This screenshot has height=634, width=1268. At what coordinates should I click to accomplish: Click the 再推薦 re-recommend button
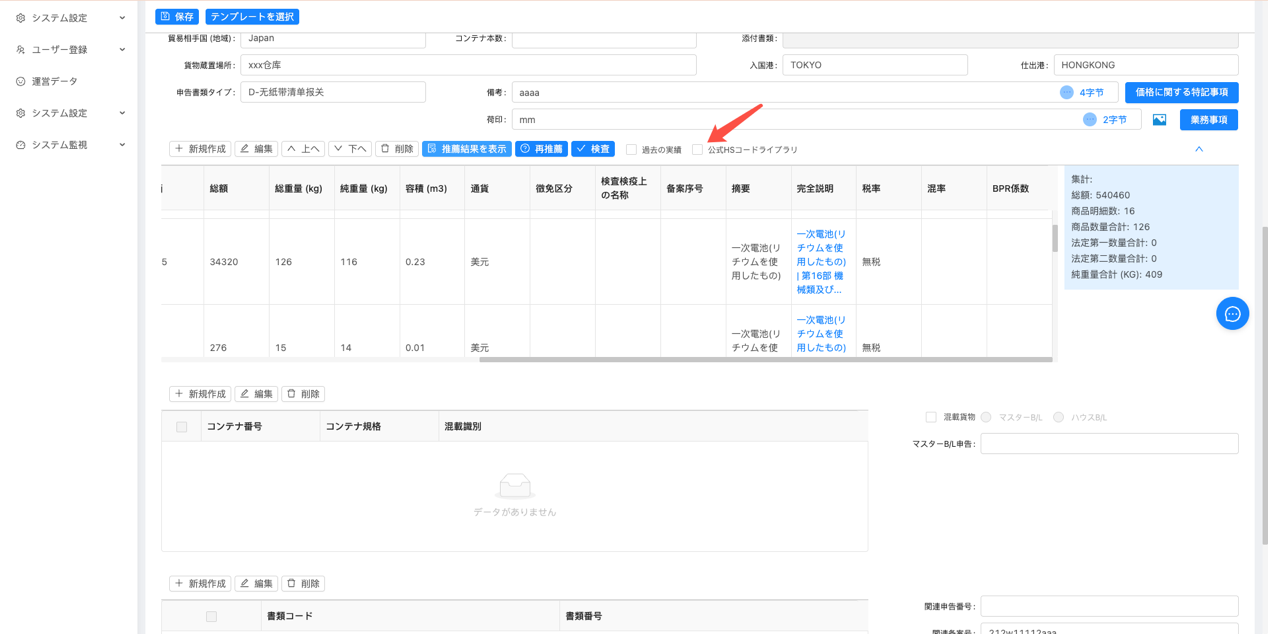542,149
